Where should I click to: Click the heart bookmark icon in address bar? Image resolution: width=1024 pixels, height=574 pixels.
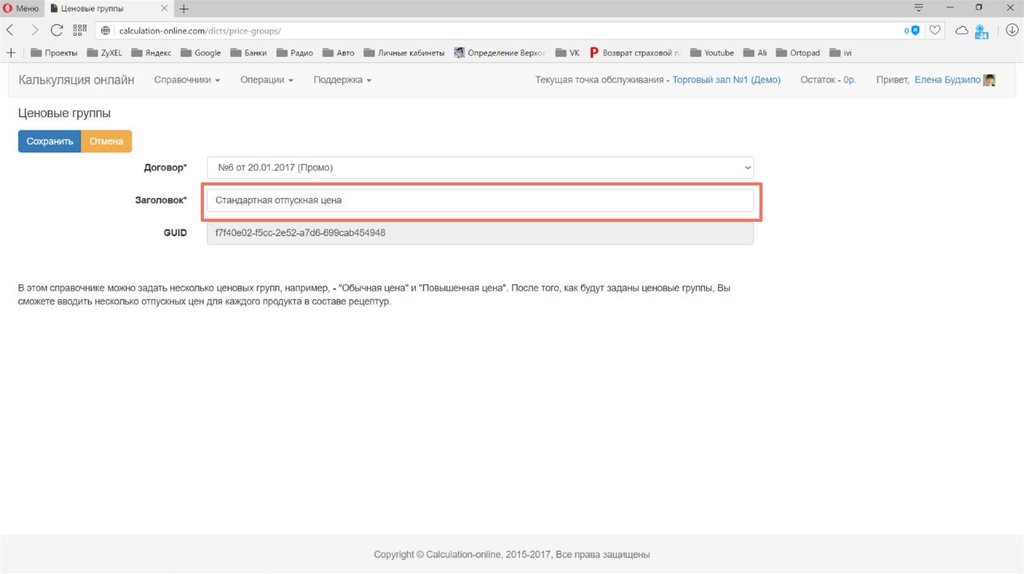point(935,31)
